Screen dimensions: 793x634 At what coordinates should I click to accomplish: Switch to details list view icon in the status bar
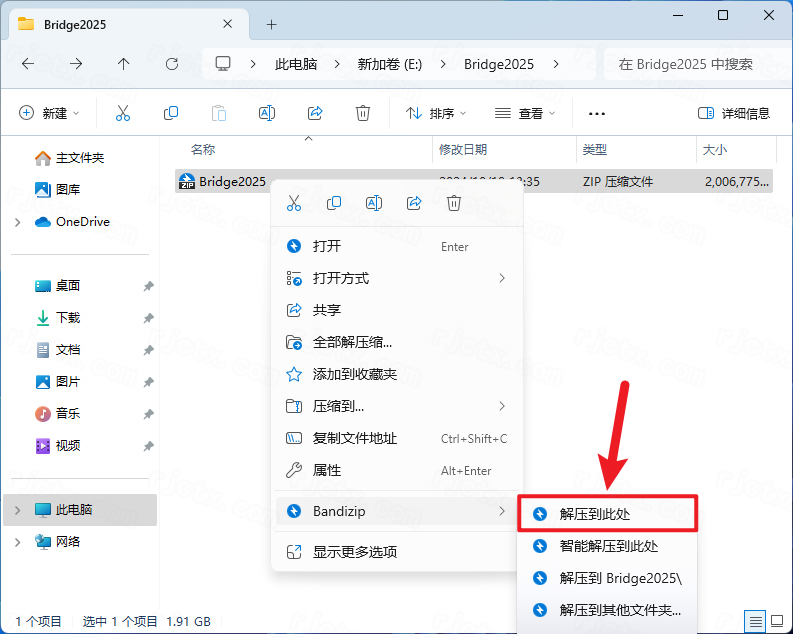tap(755, 621)
